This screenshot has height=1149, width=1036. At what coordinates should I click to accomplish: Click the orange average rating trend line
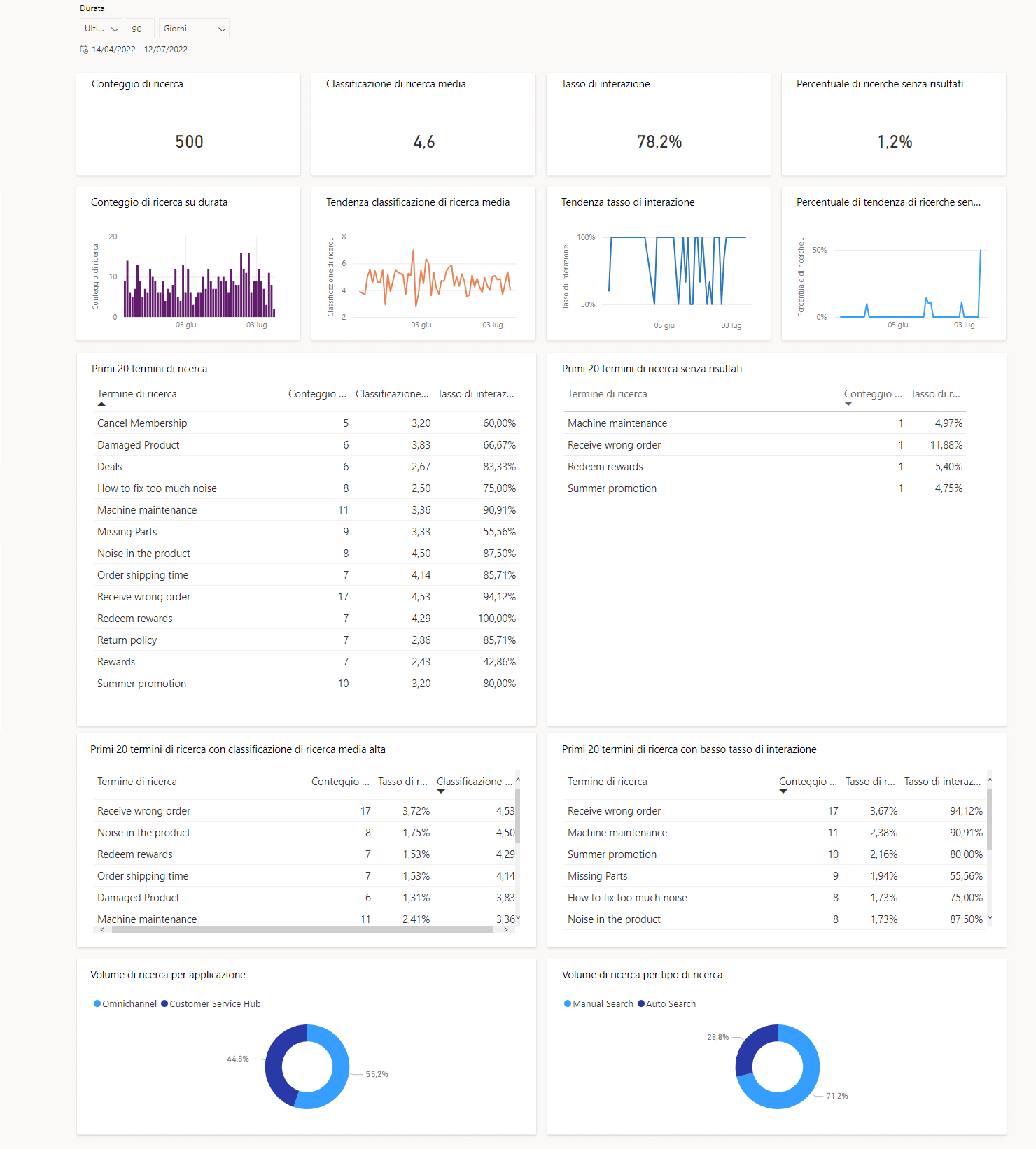click(435, 280)
